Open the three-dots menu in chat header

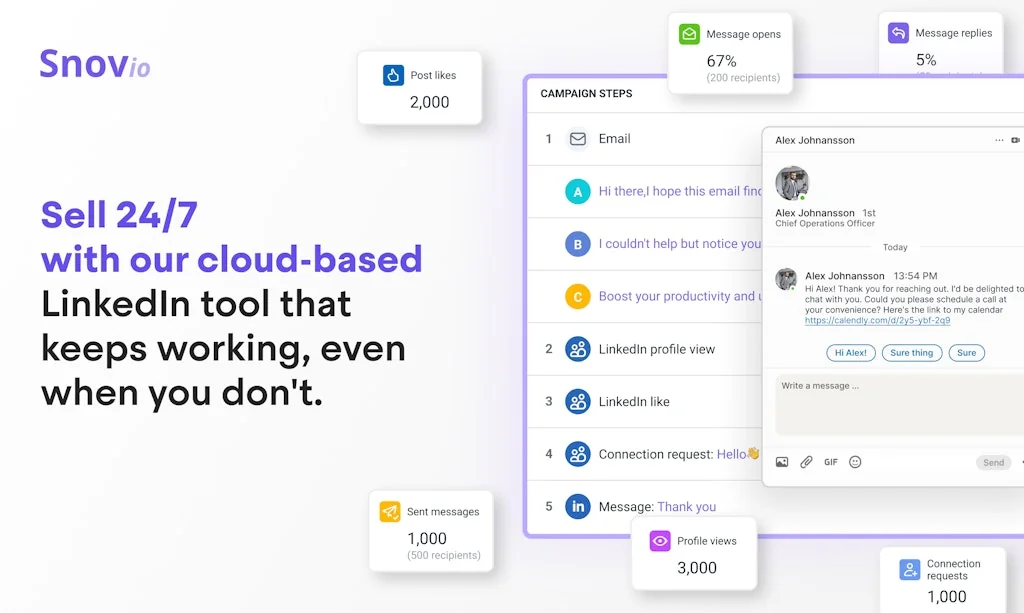999,140
